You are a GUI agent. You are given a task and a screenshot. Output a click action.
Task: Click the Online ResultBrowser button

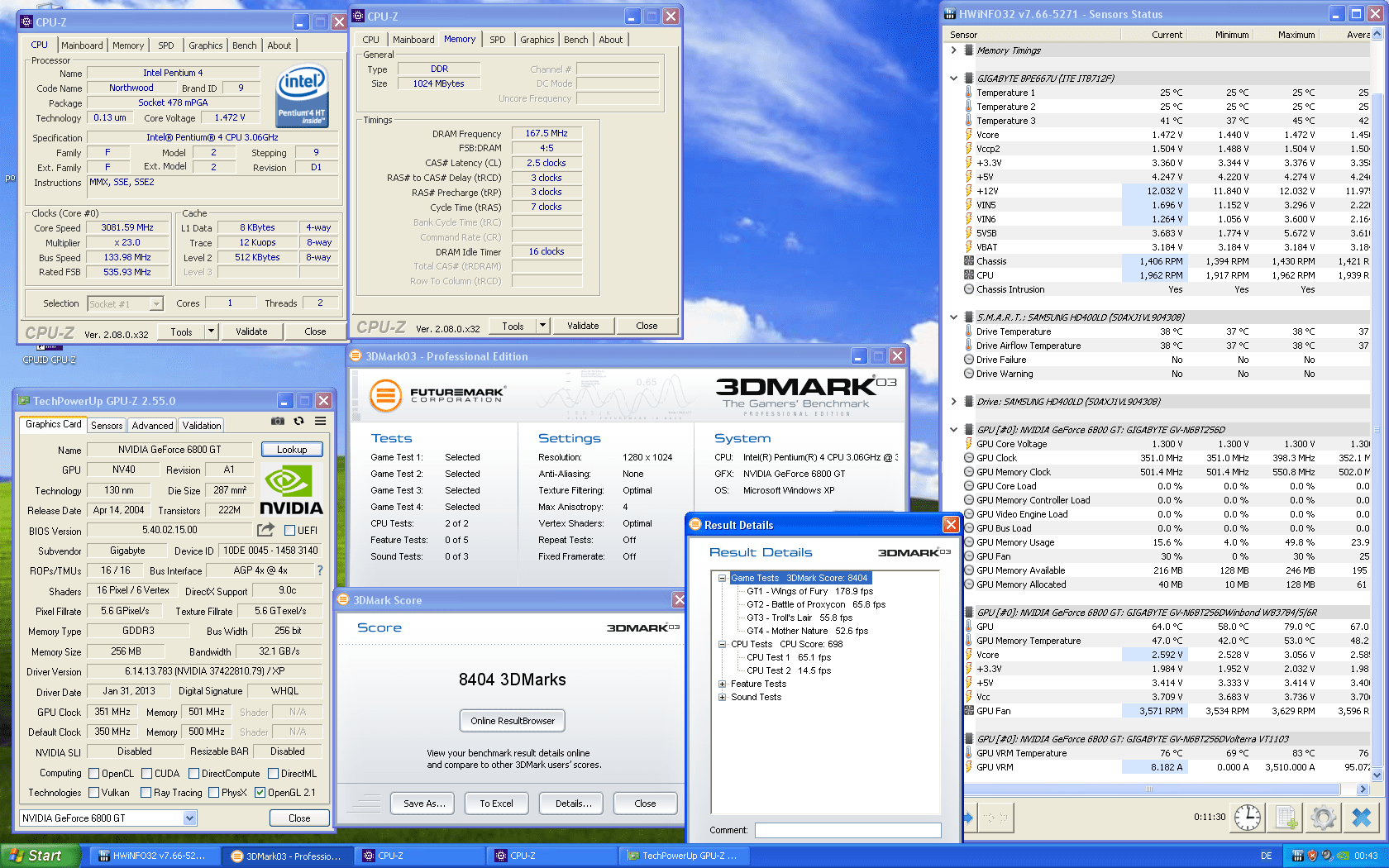pos(513,721)
